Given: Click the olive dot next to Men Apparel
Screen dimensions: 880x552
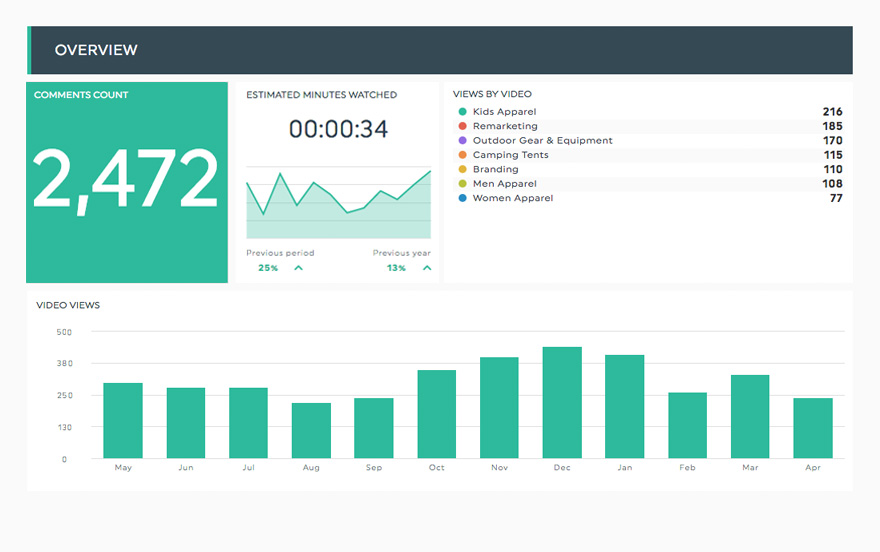Looking at the screenshot, I should (462, 184).
